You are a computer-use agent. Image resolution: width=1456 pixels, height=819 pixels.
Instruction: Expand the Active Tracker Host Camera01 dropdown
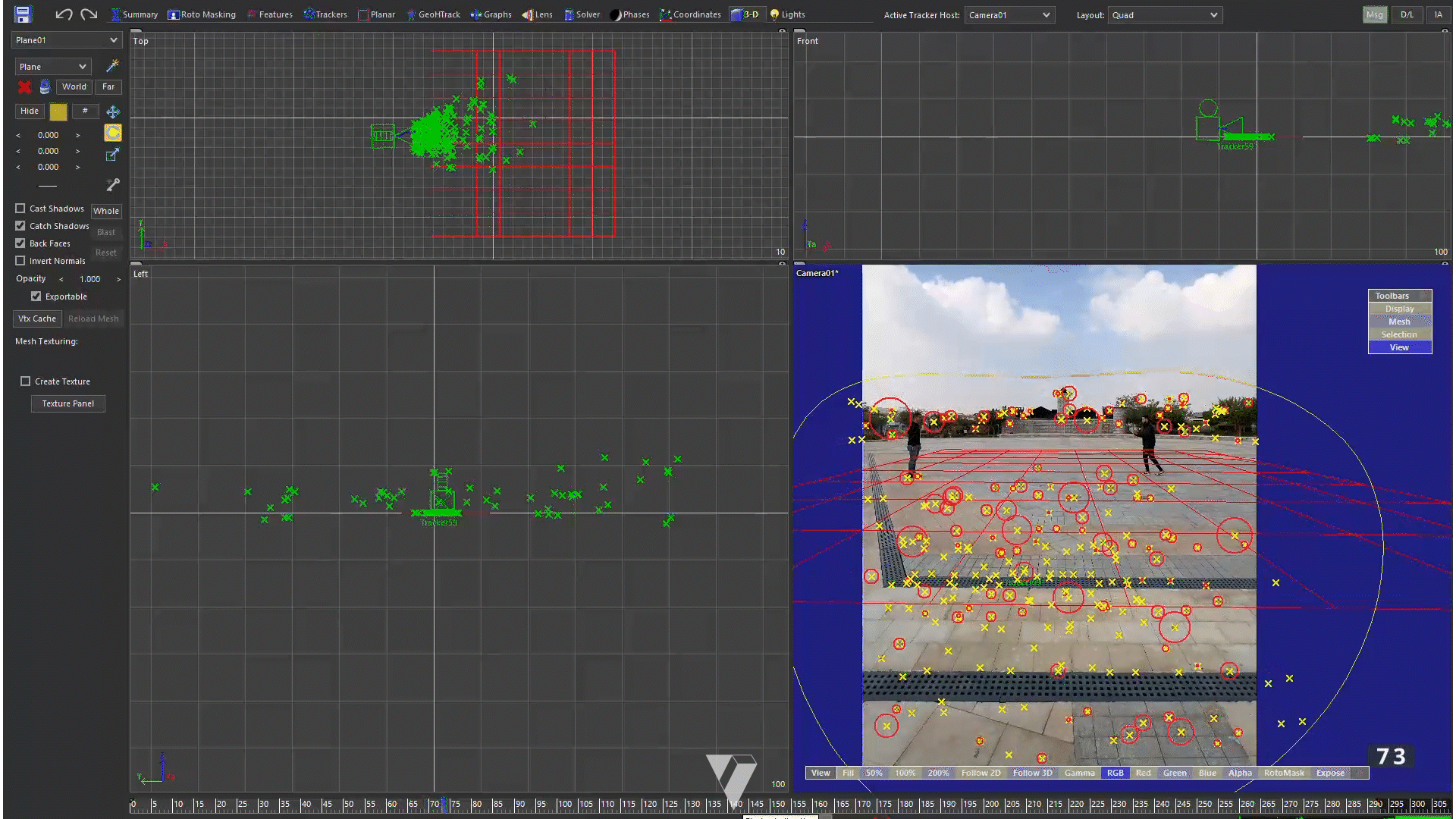pyautogui.click(x=1009, y=15)
